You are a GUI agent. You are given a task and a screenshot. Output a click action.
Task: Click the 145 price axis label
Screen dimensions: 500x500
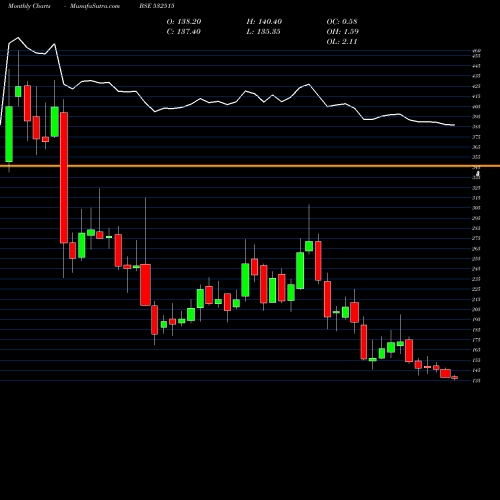click(476, 370)
